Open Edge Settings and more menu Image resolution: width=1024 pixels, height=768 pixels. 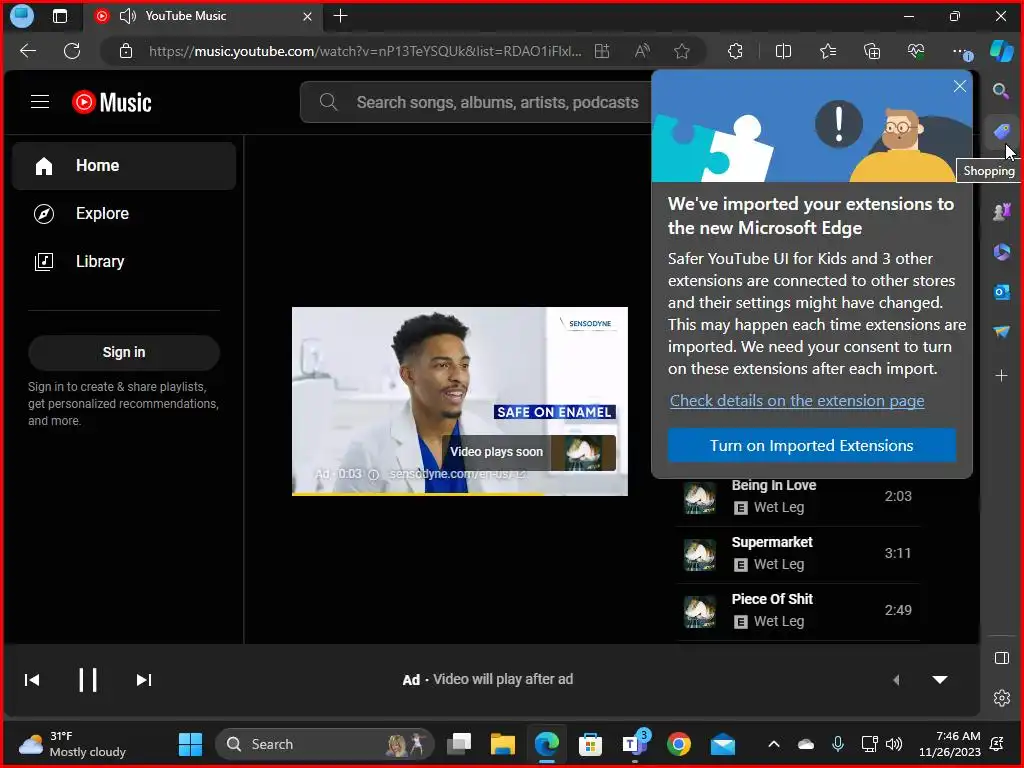point(961,51)
